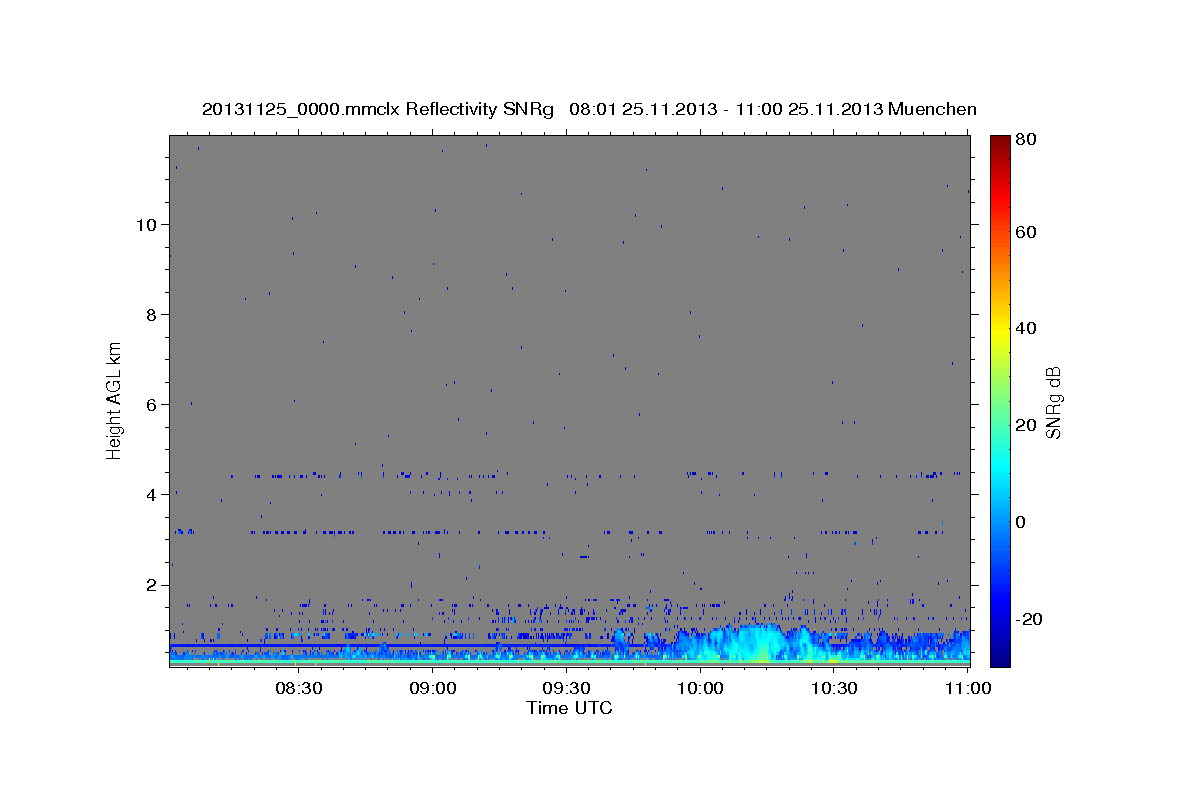Click the height tick label 10
The height and width of the screenshot is (800, 1200).
147,224
